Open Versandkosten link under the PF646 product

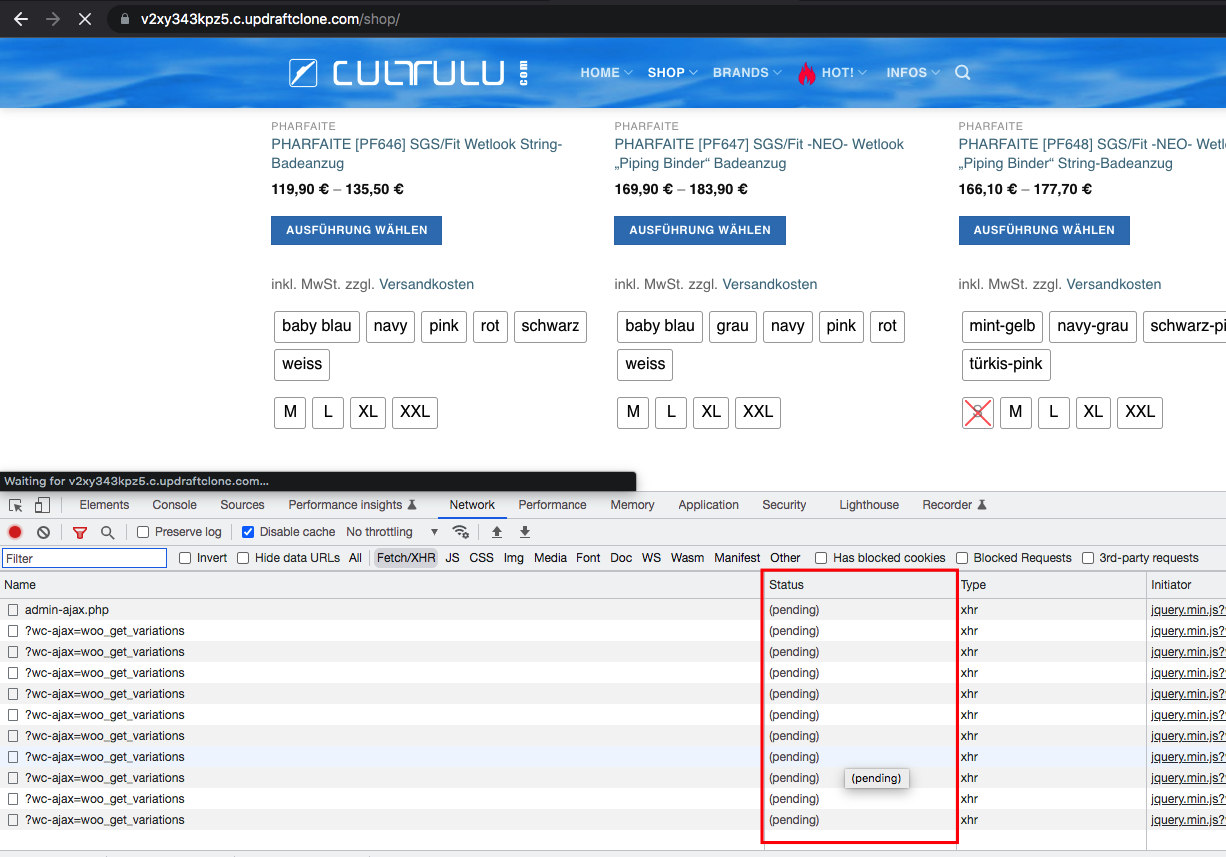click(x=426, y=284)
